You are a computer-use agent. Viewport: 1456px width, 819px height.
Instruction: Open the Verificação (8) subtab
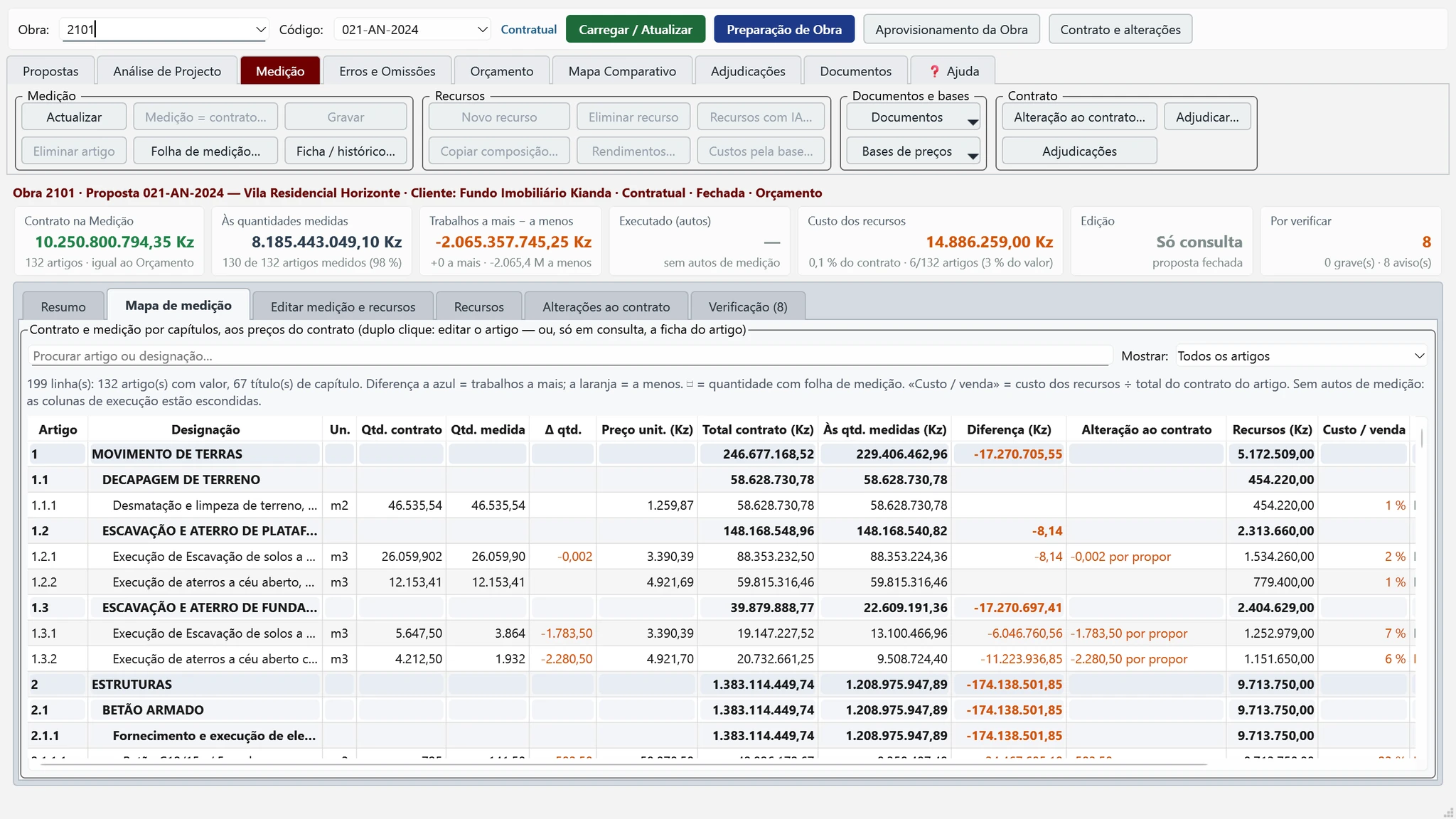point(748,306)
